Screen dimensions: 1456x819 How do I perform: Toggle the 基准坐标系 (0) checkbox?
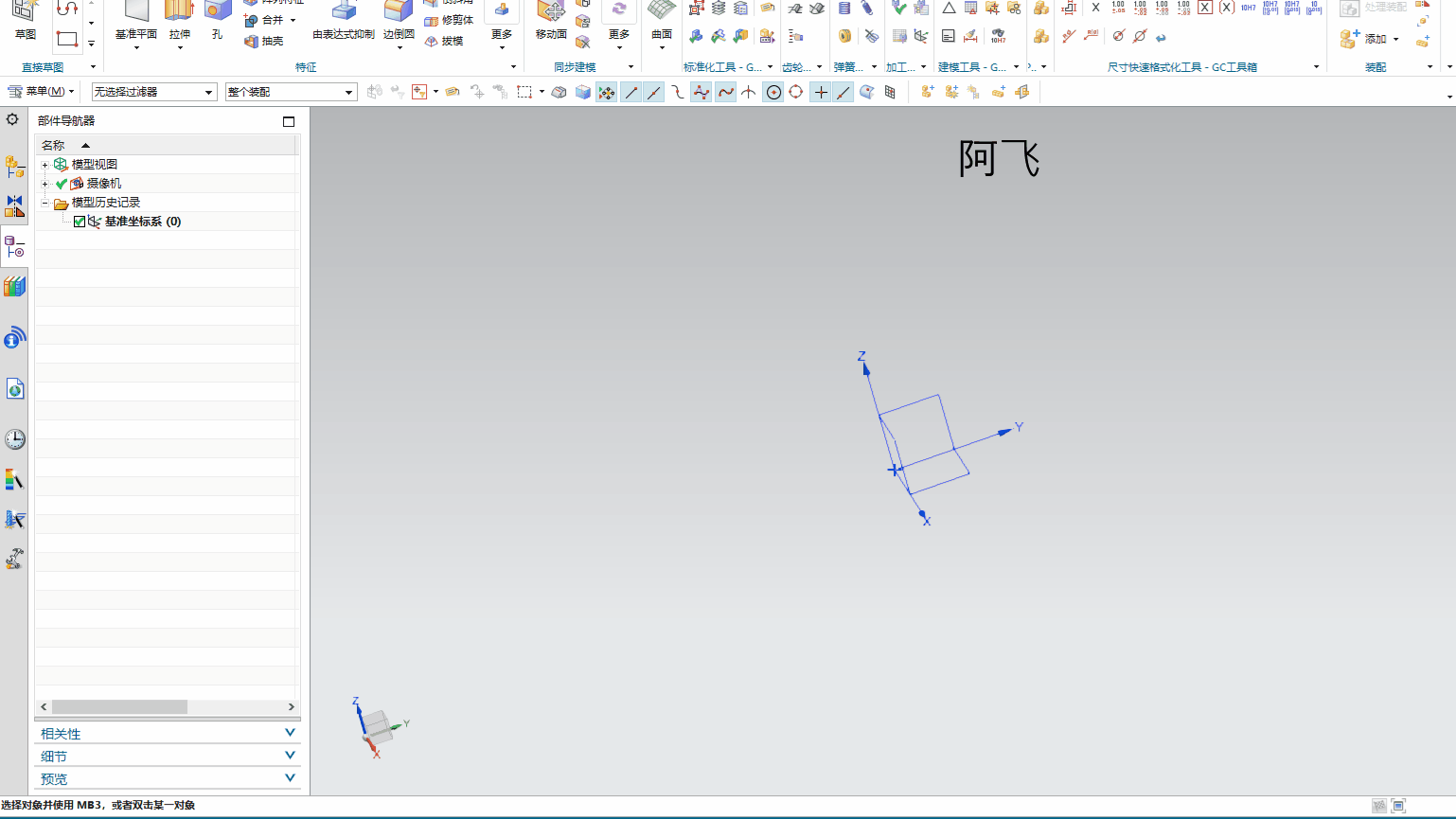(80, 221)
